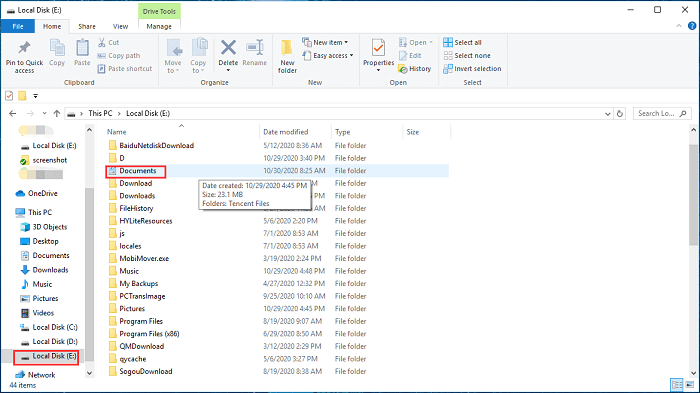
Task: Collapse the ribbon chevron
Action: tap(679, 26)
